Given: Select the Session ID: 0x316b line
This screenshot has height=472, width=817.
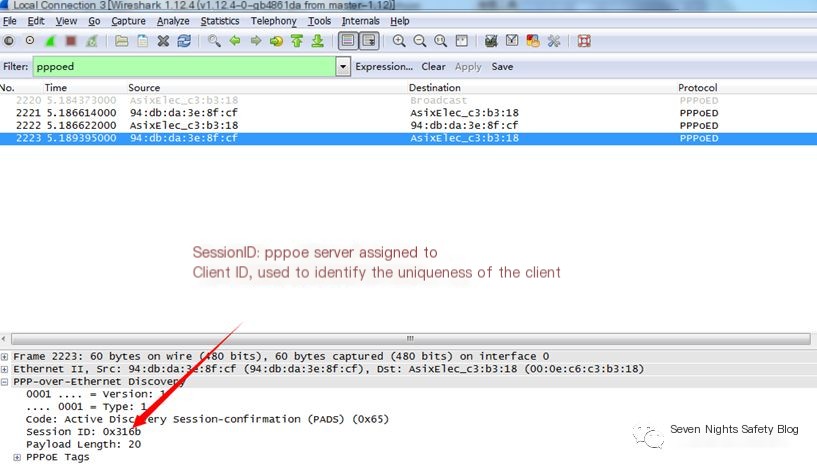Looking at the screenshot, I should click(83, 432).
